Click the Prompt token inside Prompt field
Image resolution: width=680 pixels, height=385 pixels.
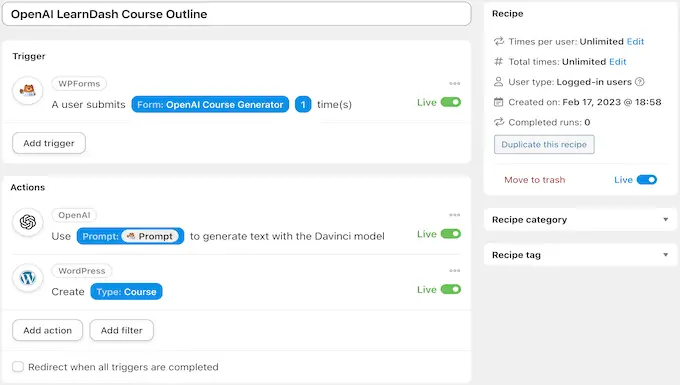point(150,236)
